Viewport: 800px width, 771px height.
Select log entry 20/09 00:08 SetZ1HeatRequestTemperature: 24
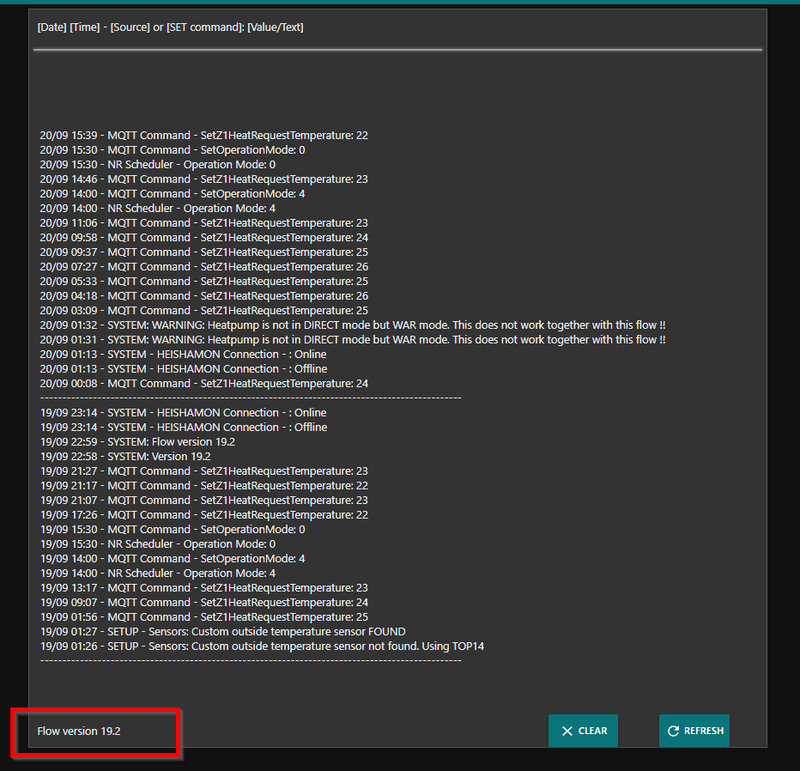click(x=204, y=383)
